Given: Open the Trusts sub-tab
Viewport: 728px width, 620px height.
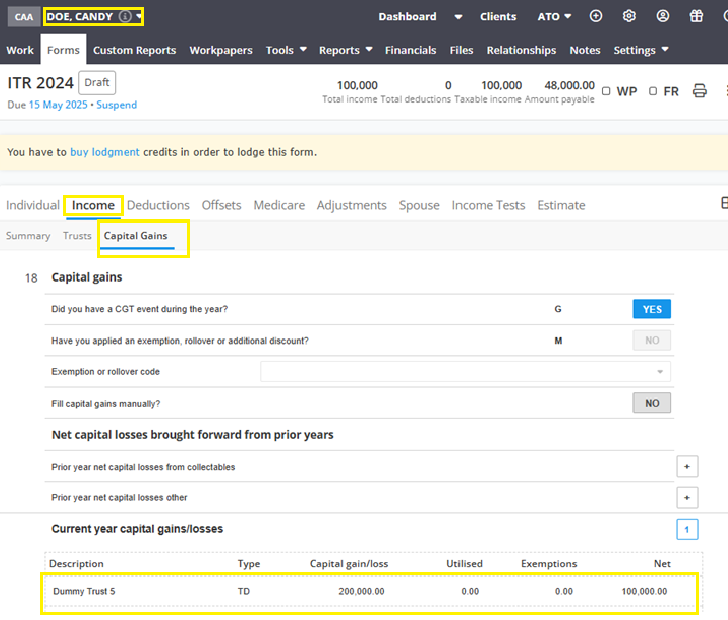Looking at the screenshot, I should [x=77, y=236].
